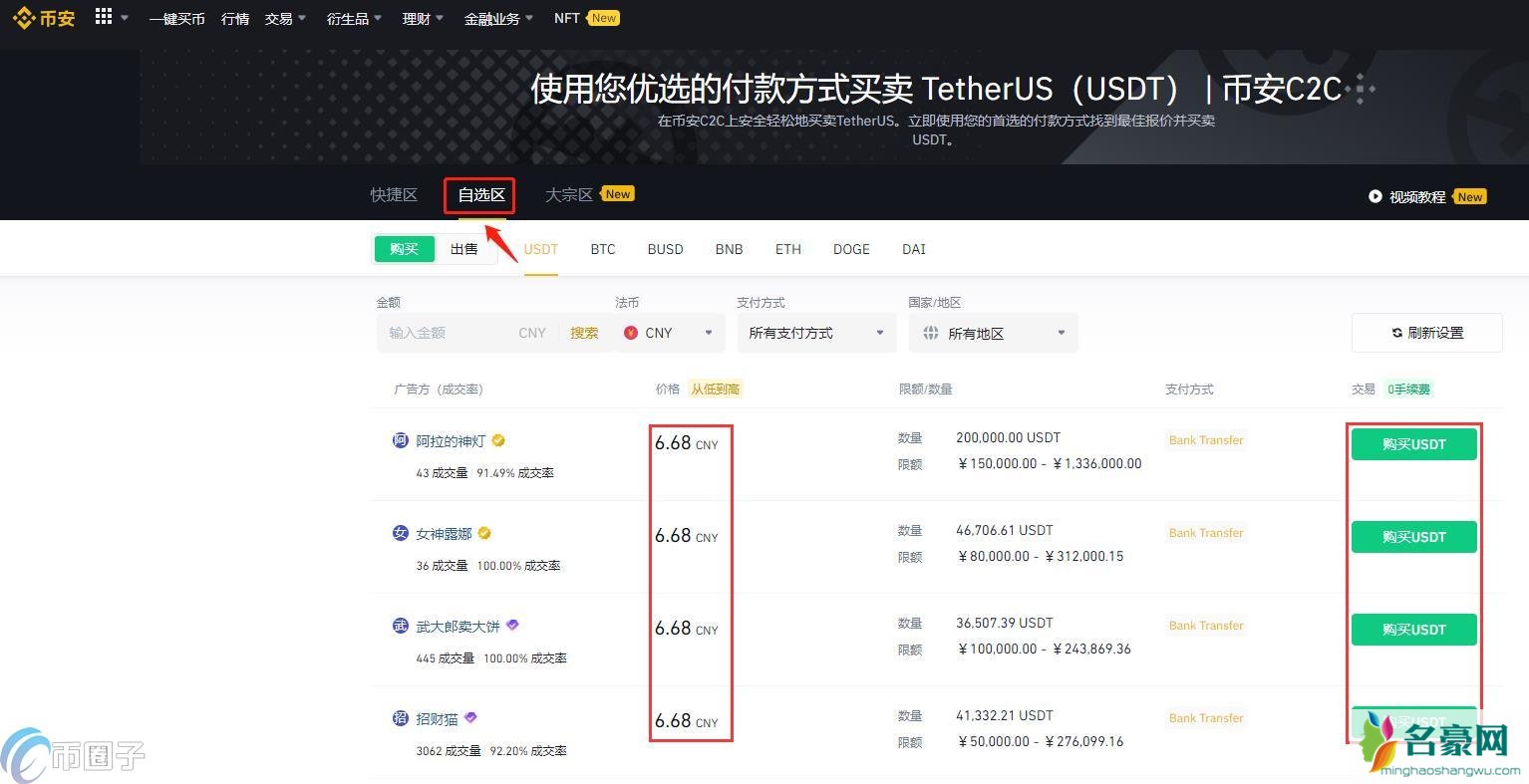The width and height of the screenshot is (1529, 784).
Task: Click the 搜索 search button
Action: click(584, 333)
